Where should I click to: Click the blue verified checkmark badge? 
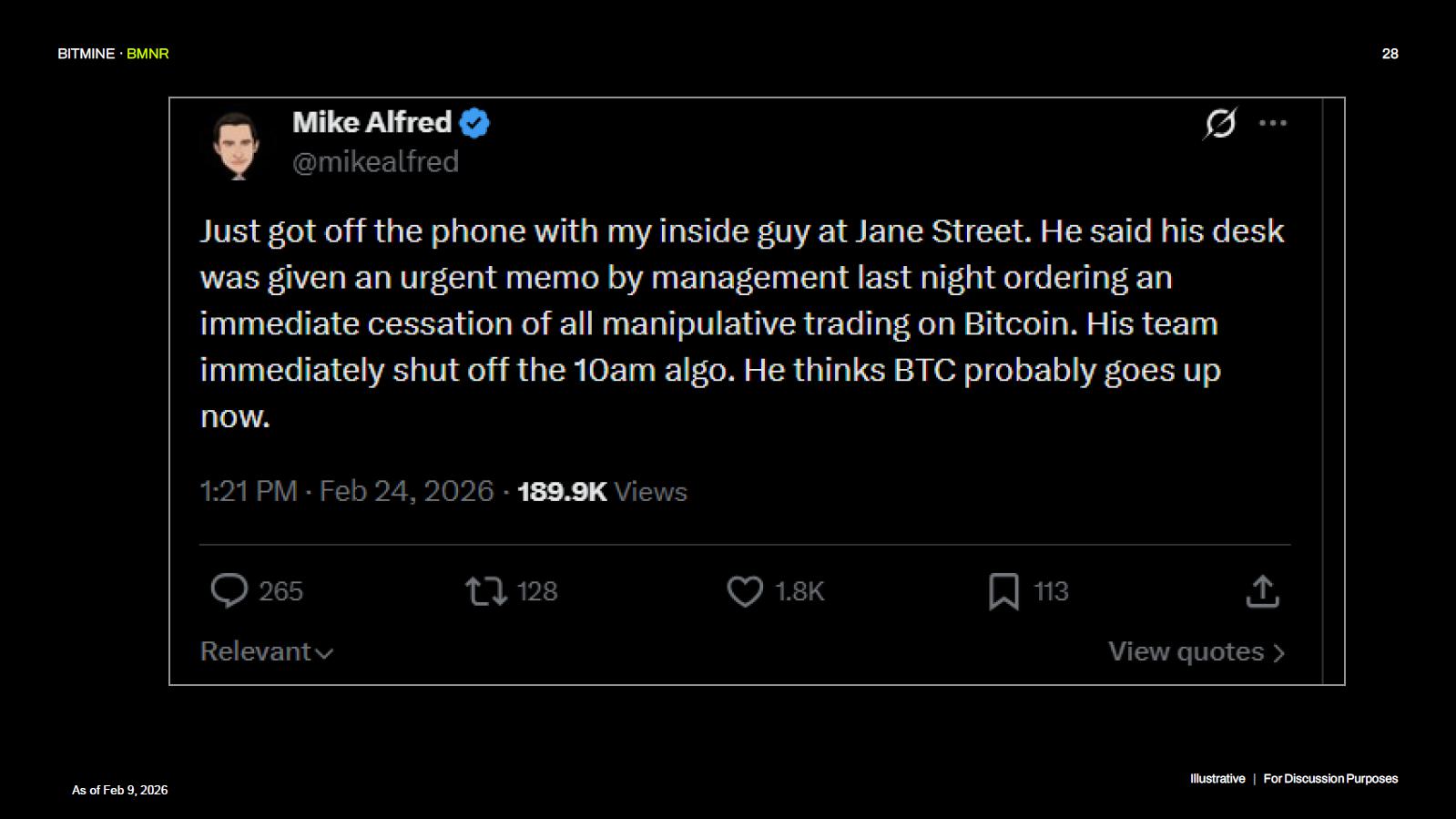click(474, 123)
